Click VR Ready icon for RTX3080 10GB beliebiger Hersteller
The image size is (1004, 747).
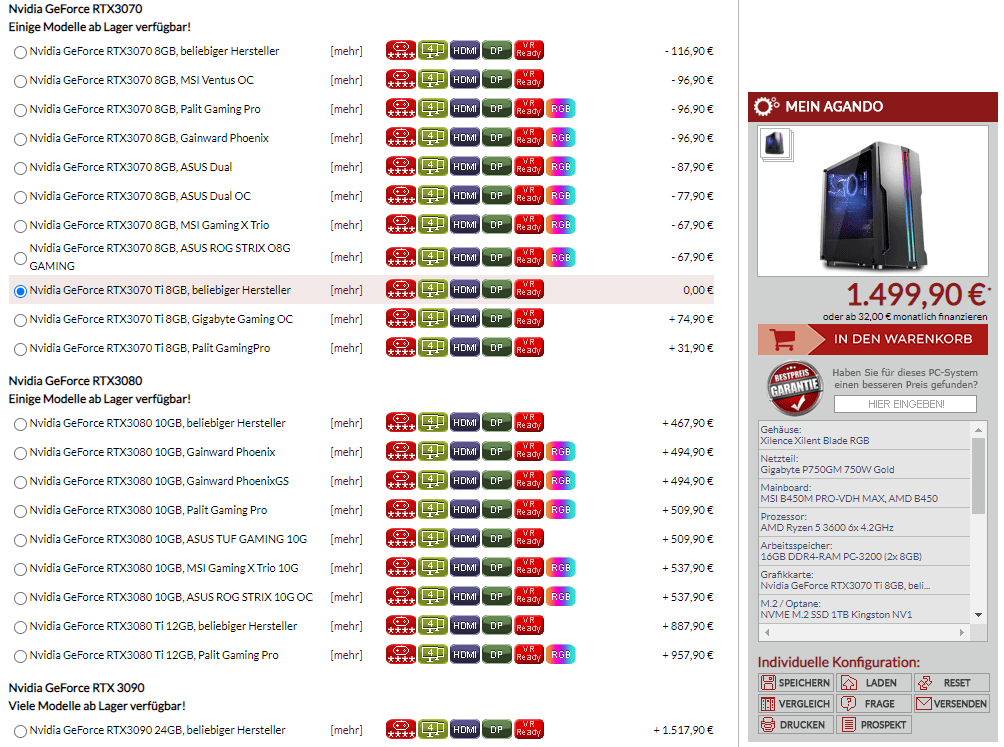click(x=529, y=422)
